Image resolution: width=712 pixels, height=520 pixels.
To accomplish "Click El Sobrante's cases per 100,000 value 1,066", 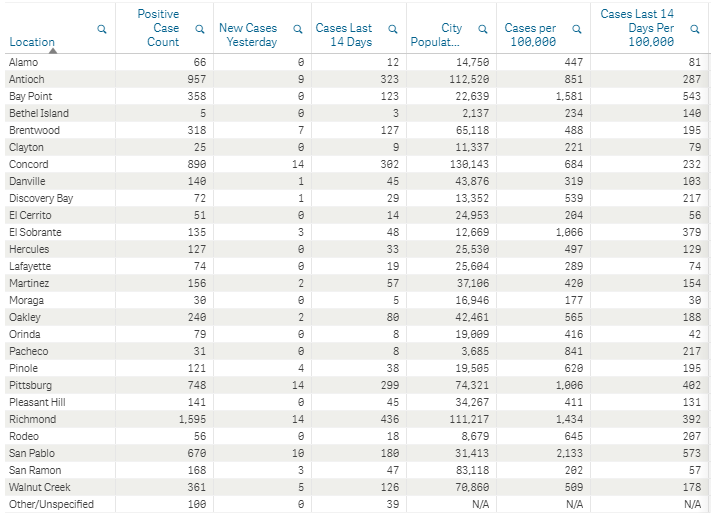I will click(569, 232).
